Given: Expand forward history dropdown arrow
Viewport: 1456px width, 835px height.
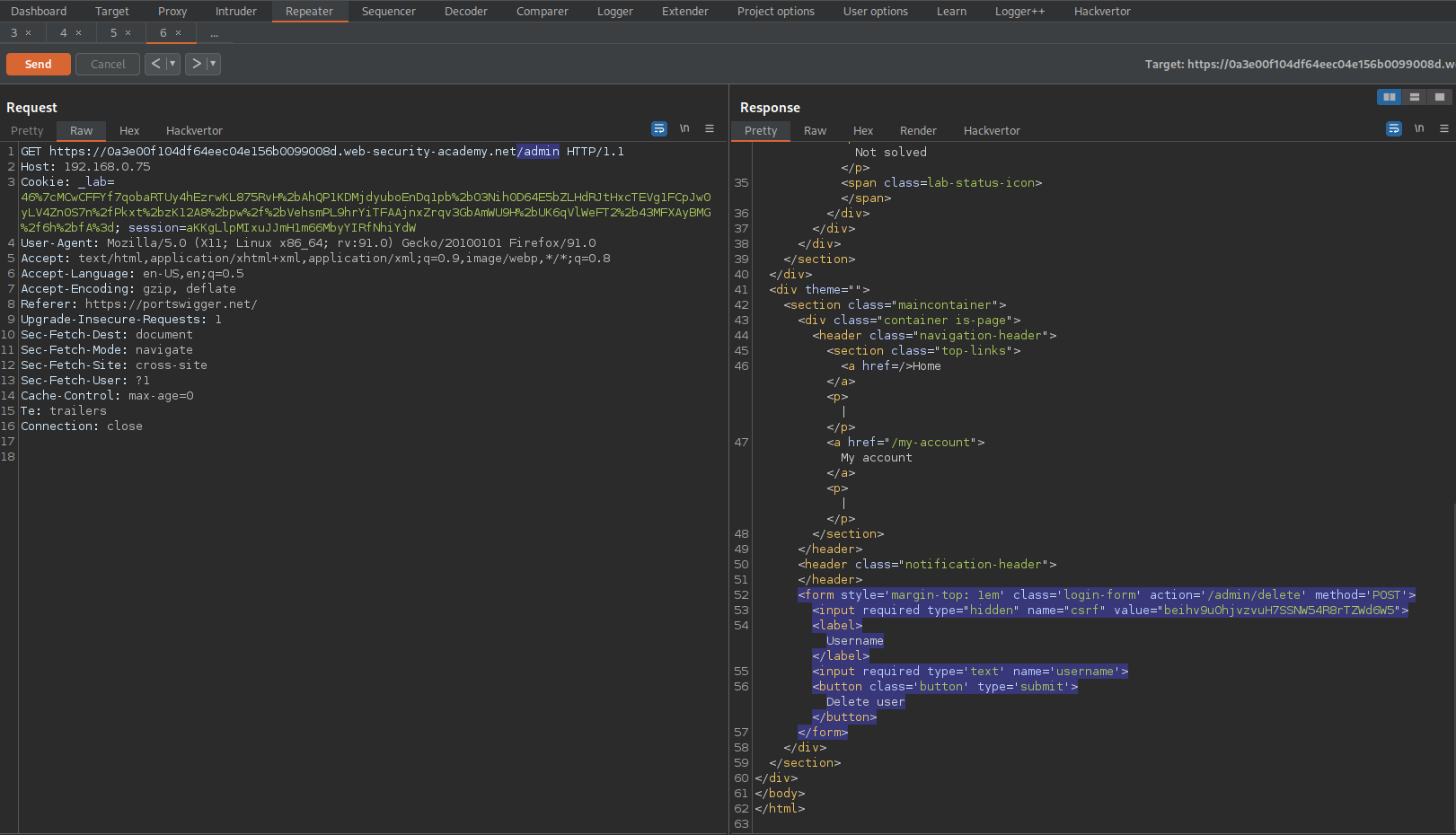Looking at the screenshot, I should pyautogui.click(x=213, y=64).
